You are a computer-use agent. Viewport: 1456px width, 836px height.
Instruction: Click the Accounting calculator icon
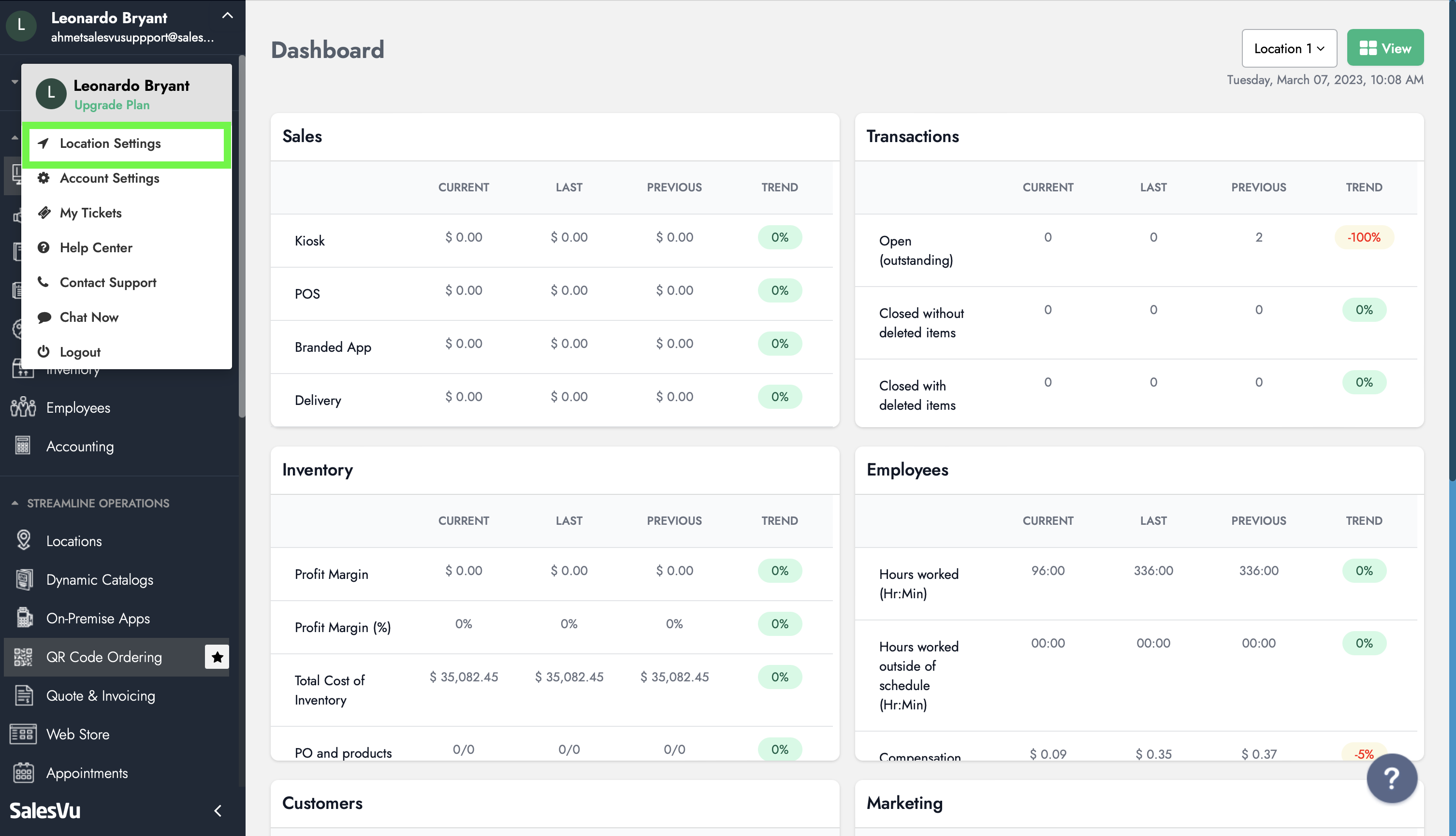(x=23, y=446)
